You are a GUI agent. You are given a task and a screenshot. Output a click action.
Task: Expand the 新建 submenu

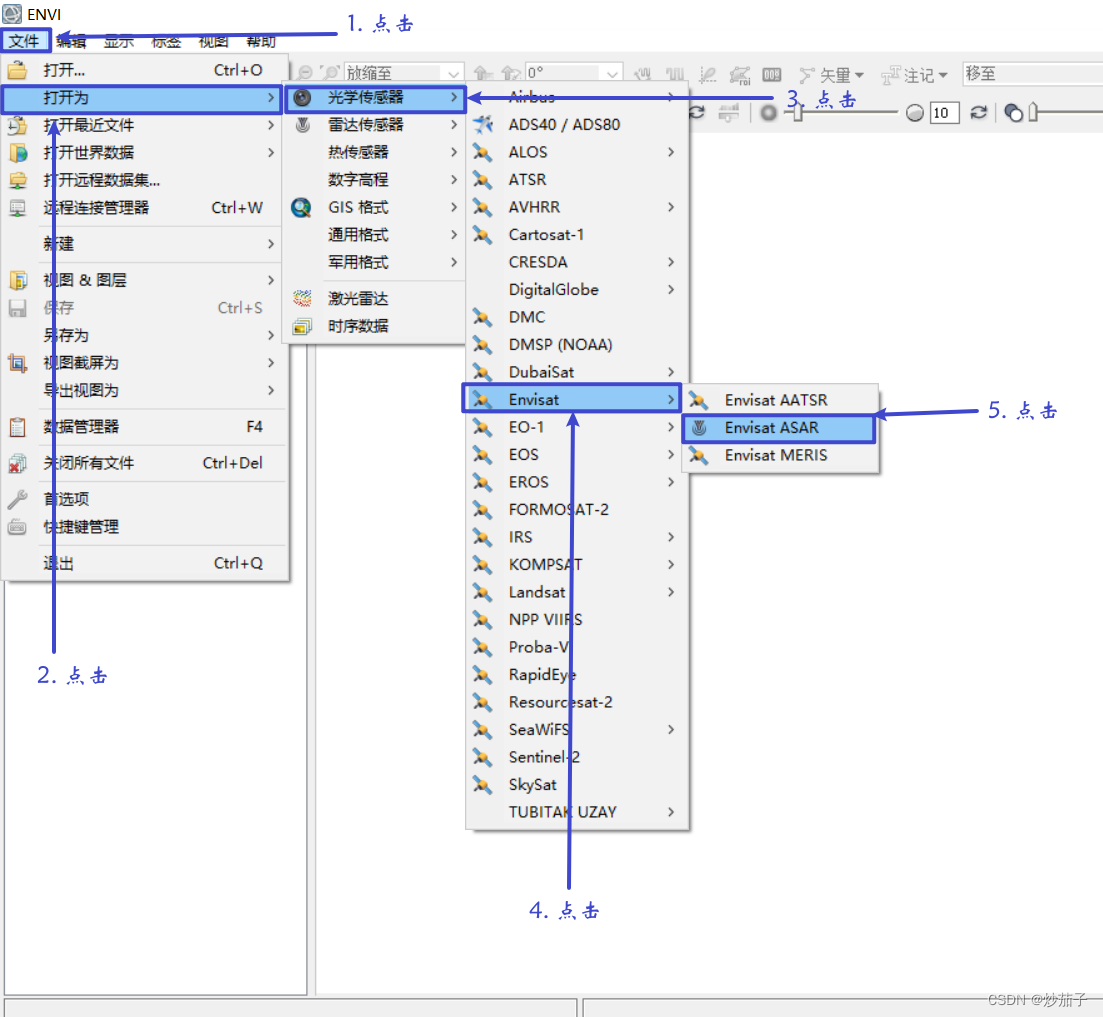pyautogui.click(x=271, y=244)
